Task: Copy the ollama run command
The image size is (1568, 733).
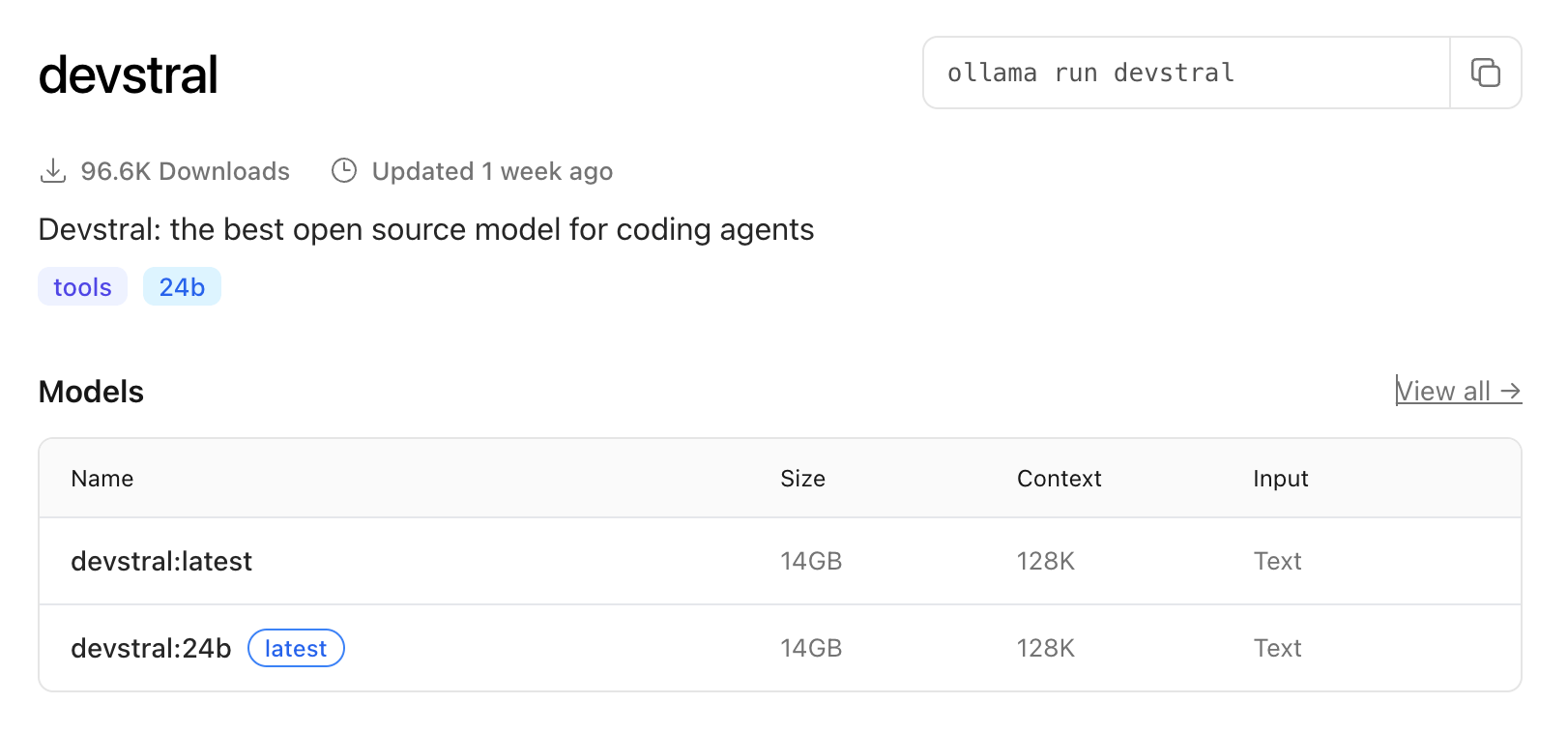Action: pos(1485,73)
